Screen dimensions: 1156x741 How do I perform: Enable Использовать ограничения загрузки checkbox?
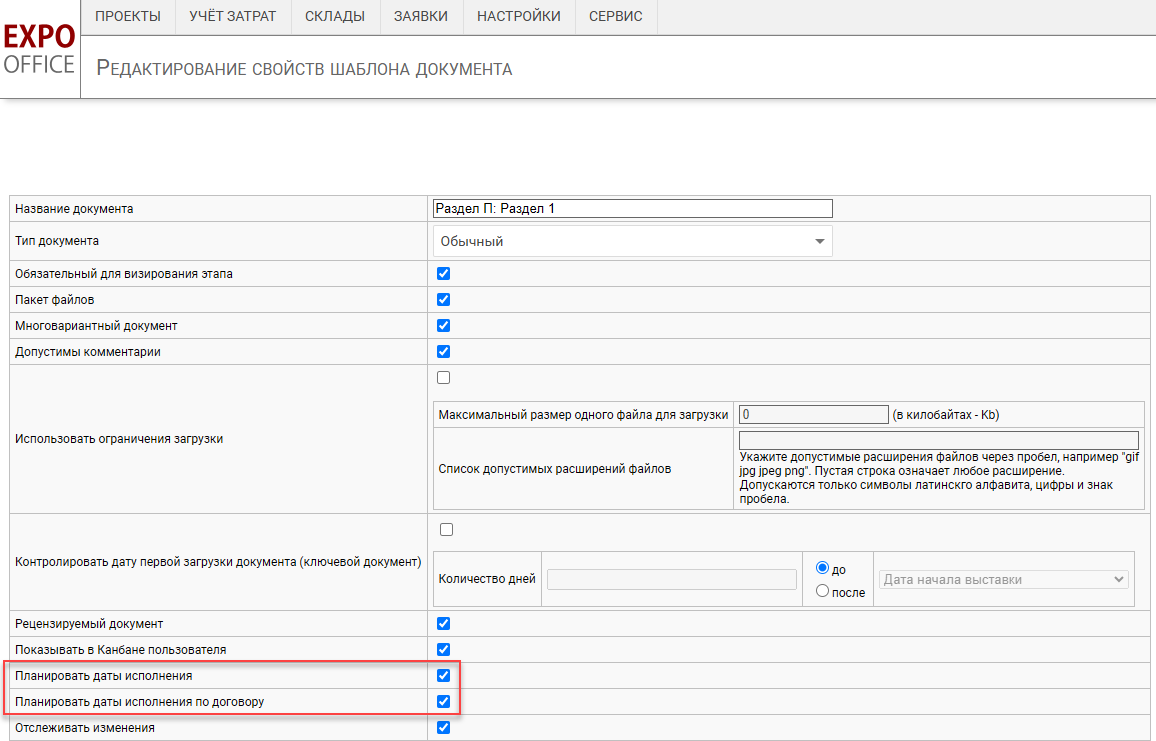tap(444, 378)
